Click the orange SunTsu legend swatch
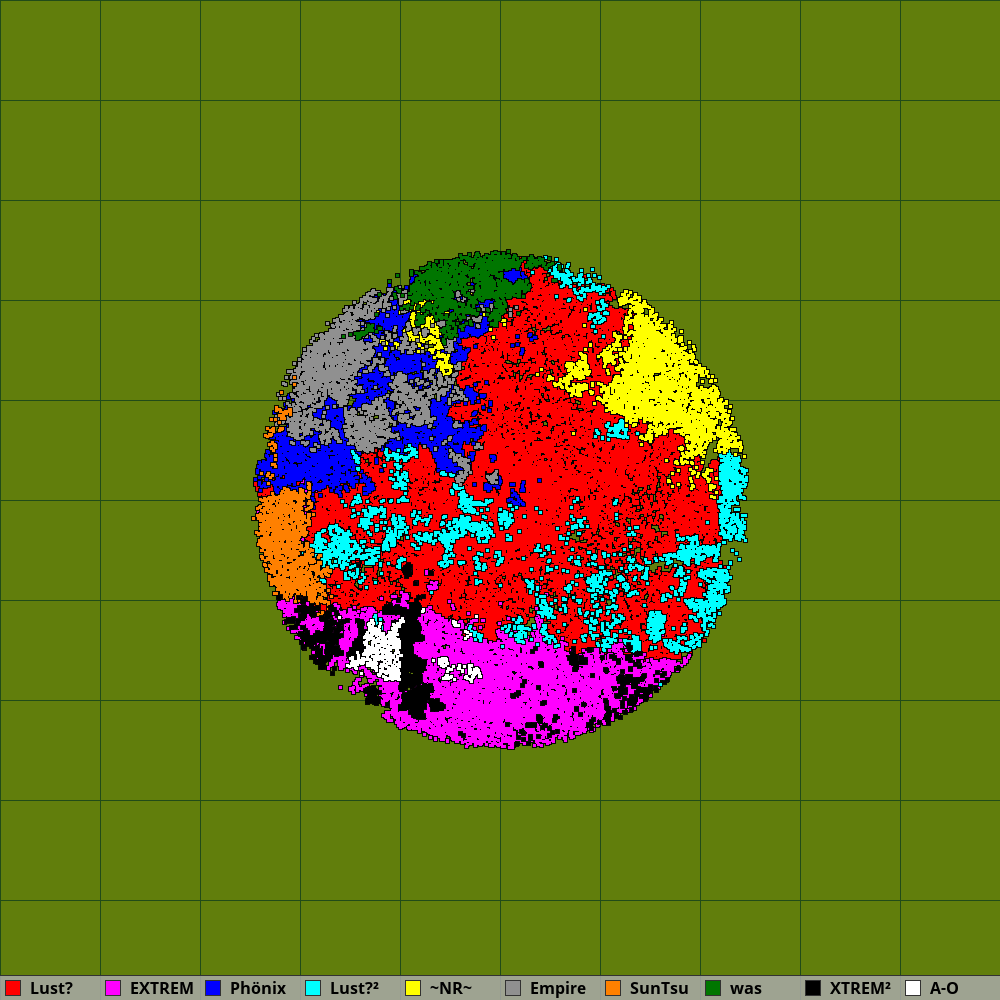1000x1000 pixels. coord(613,988)
